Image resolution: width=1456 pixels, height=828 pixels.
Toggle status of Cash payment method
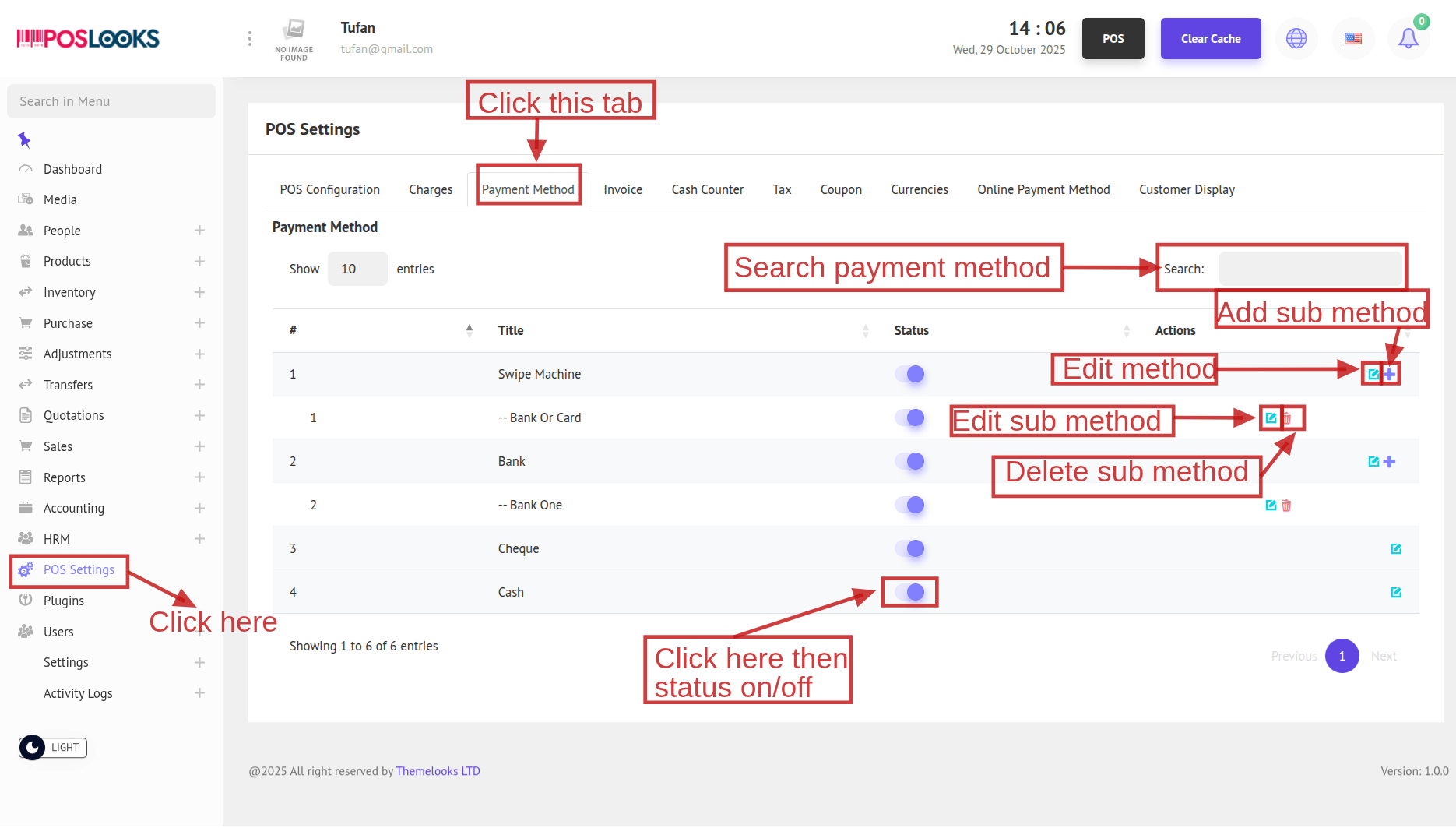click(x=909, y=593)
